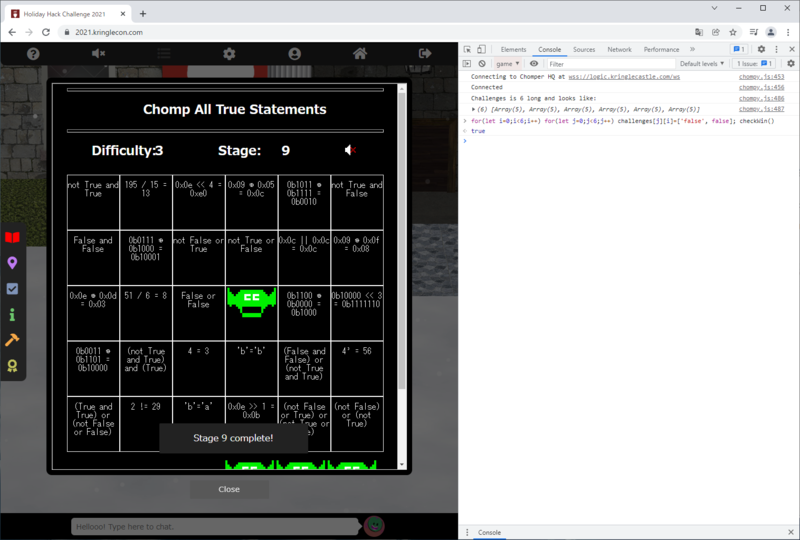Screen dimensions: 800x540
Task: Open the user profile icon
Action: (x=294, y=54)
